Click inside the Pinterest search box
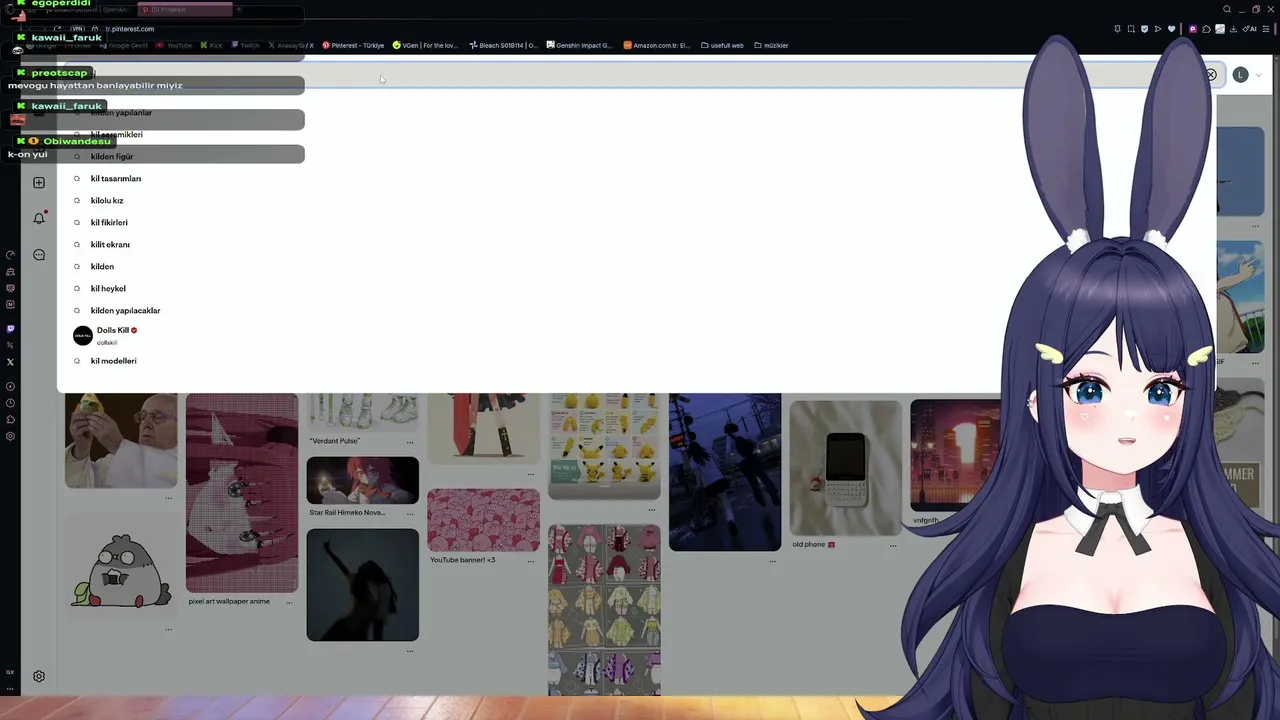Screen dimensions: 1280x720 tap(640, 75)
